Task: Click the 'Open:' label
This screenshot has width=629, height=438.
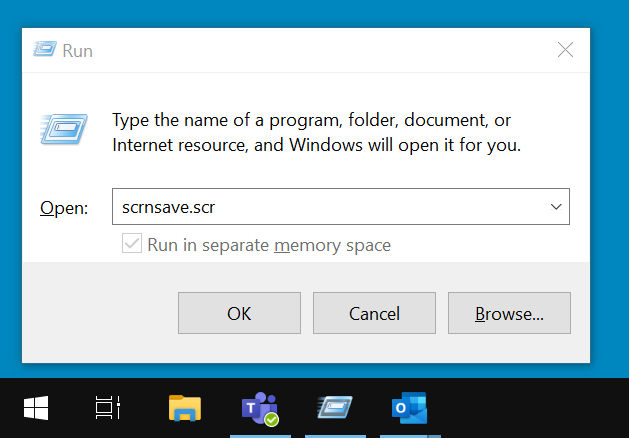Action: tap(64, 208)
